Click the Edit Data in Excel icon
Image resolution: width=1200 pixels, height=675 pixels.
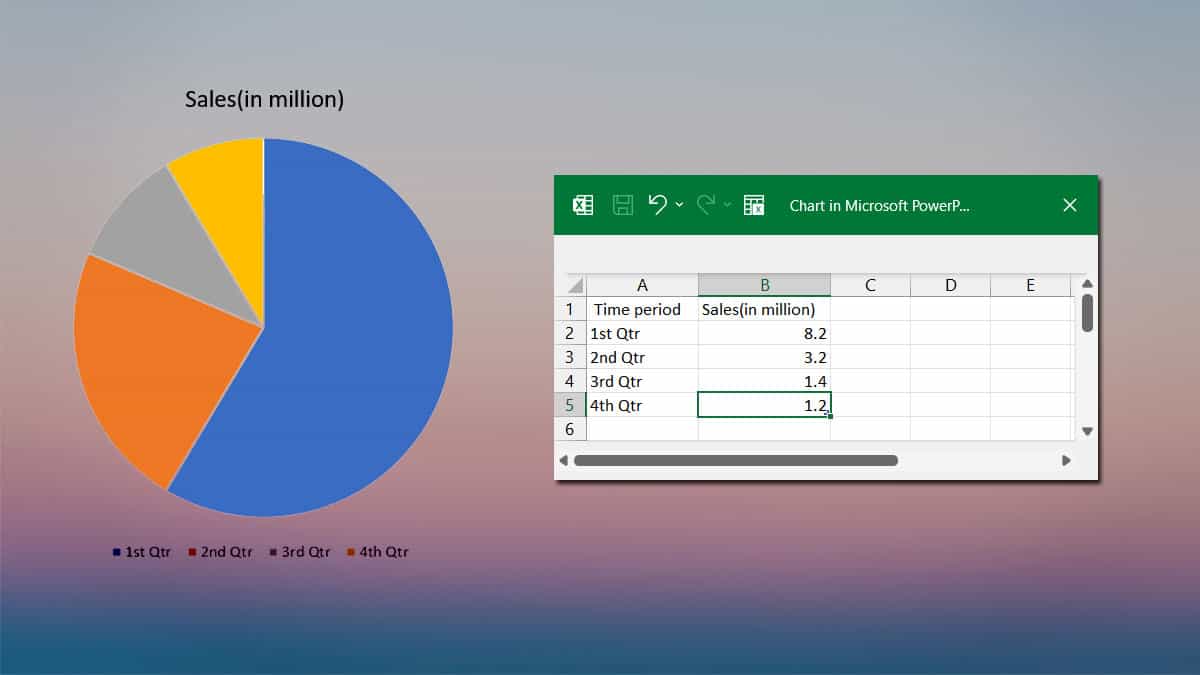756,205
